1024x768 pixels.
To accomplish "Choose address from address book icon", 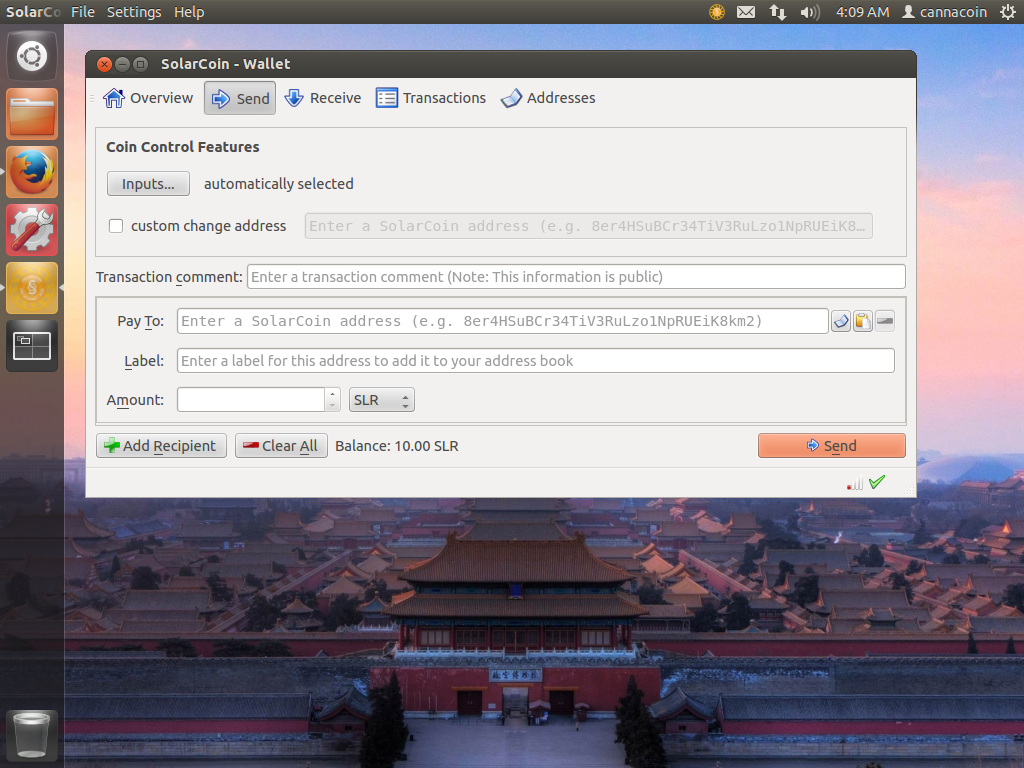I will (841, 321).
